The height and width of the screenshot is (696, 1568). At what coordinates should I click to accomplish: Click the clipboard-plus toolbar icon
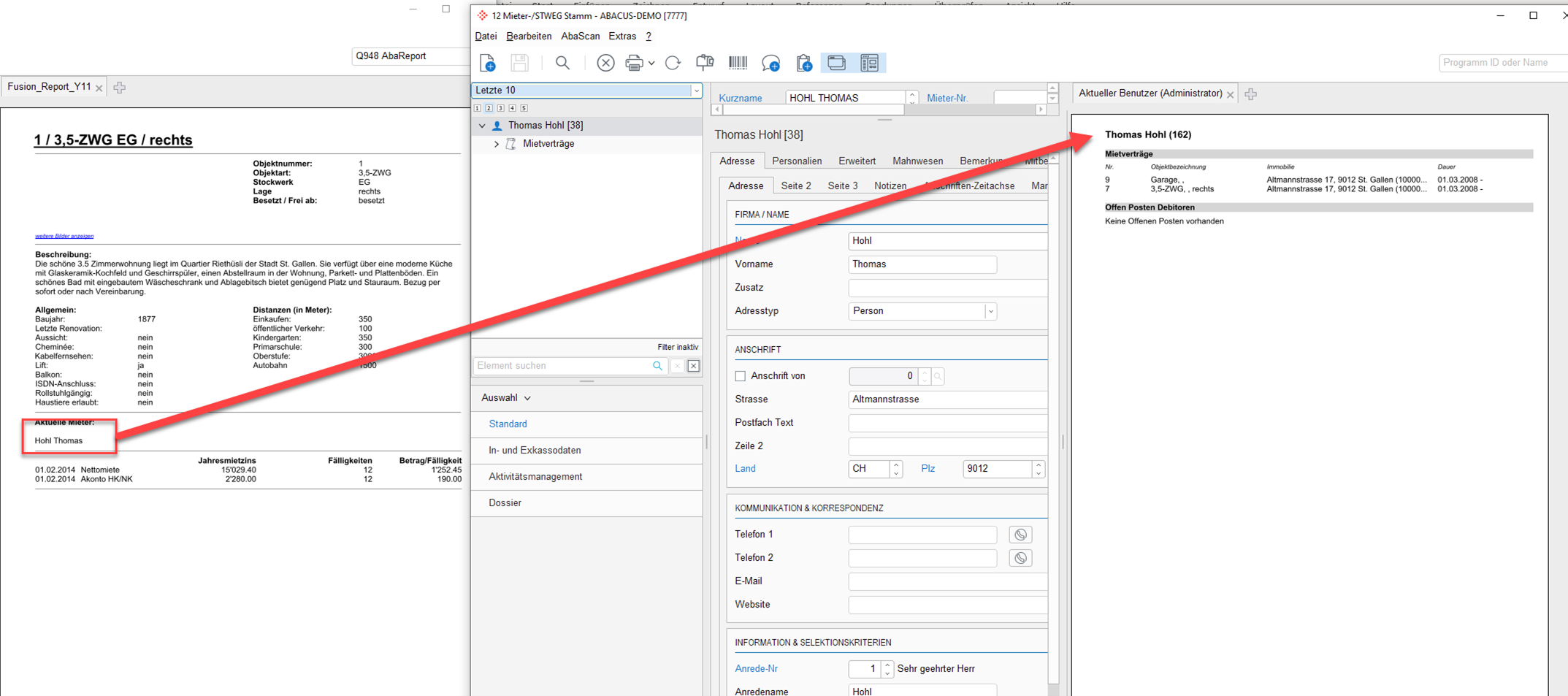(x=803, y=63)
